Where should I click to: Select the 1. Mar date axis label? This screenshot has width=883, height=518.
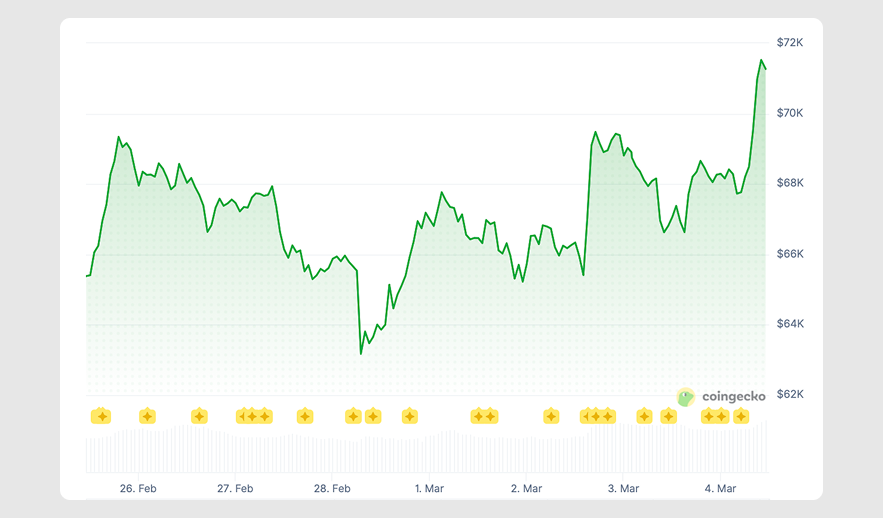[x=429, y=489]
